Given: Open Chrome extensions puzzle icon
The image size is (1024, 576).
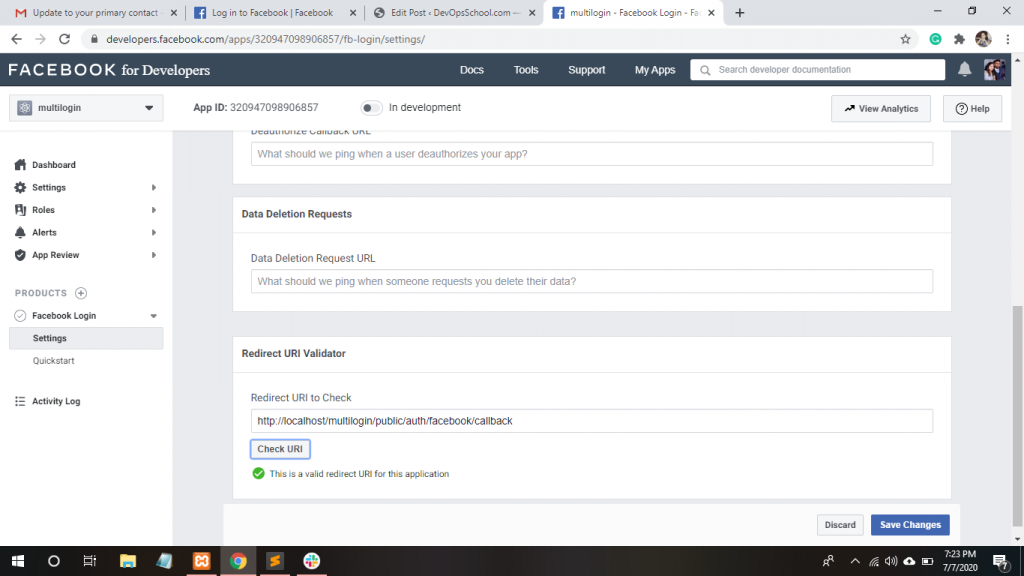Looking at the screenshot, I should (x=959, y=39).
